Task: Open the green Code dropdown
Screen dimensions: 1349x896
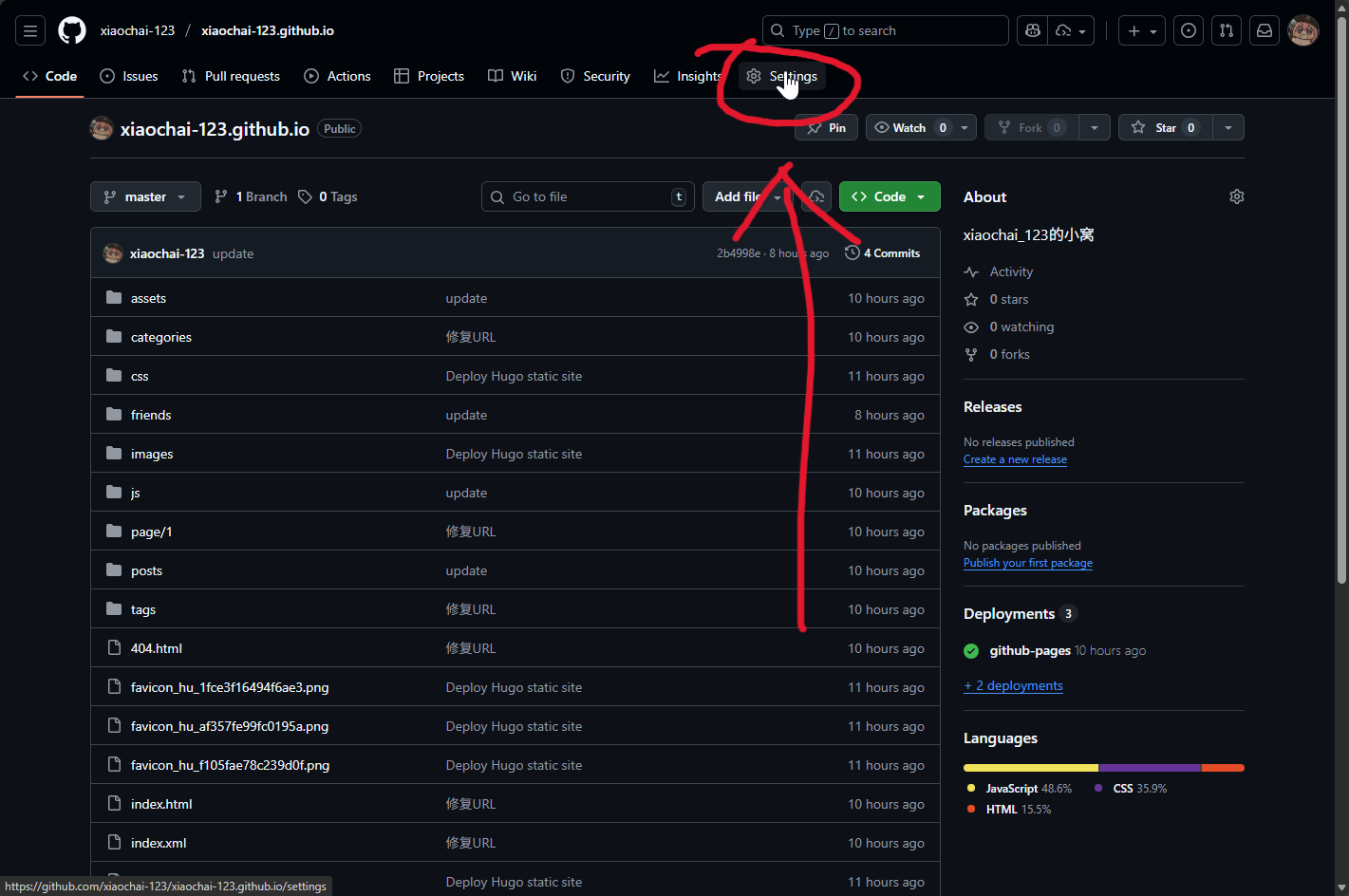Action: [889, 196]
